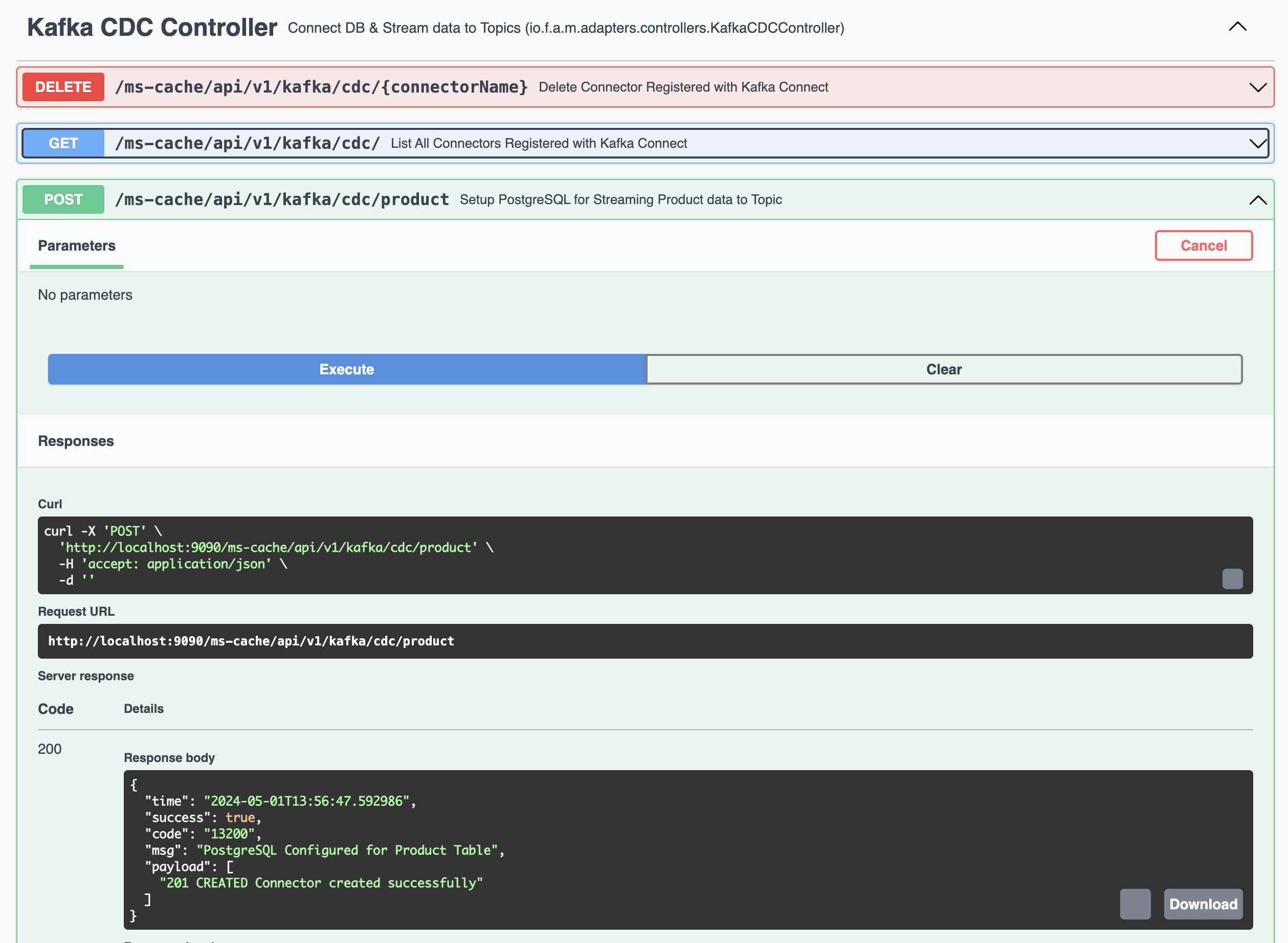Click the green POST method badge
This screenshot has height=943, width=1288.
tap(63, 199)
